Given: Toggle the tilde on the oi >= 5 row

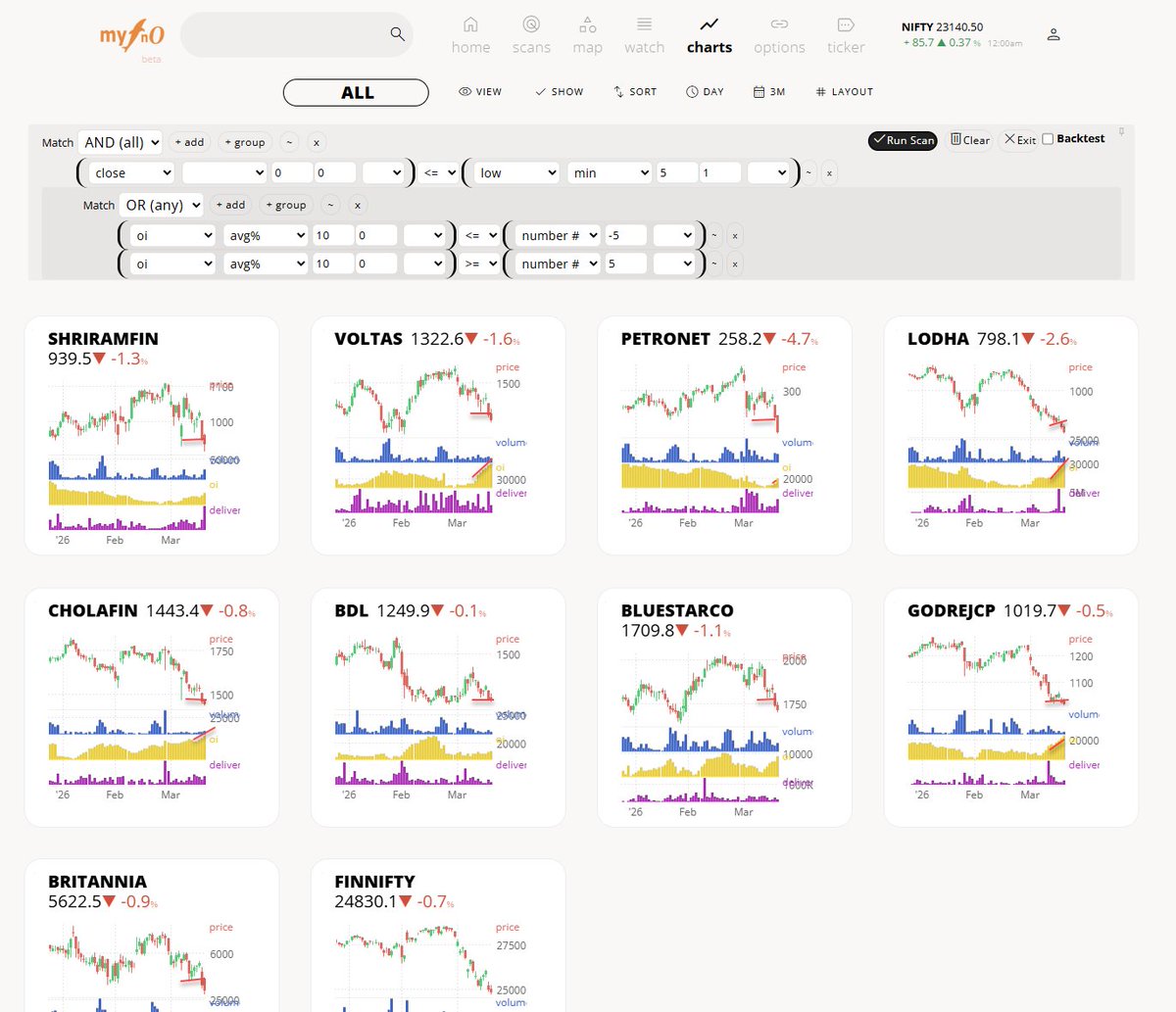Looking at the screenshot, I should (714, 265).
